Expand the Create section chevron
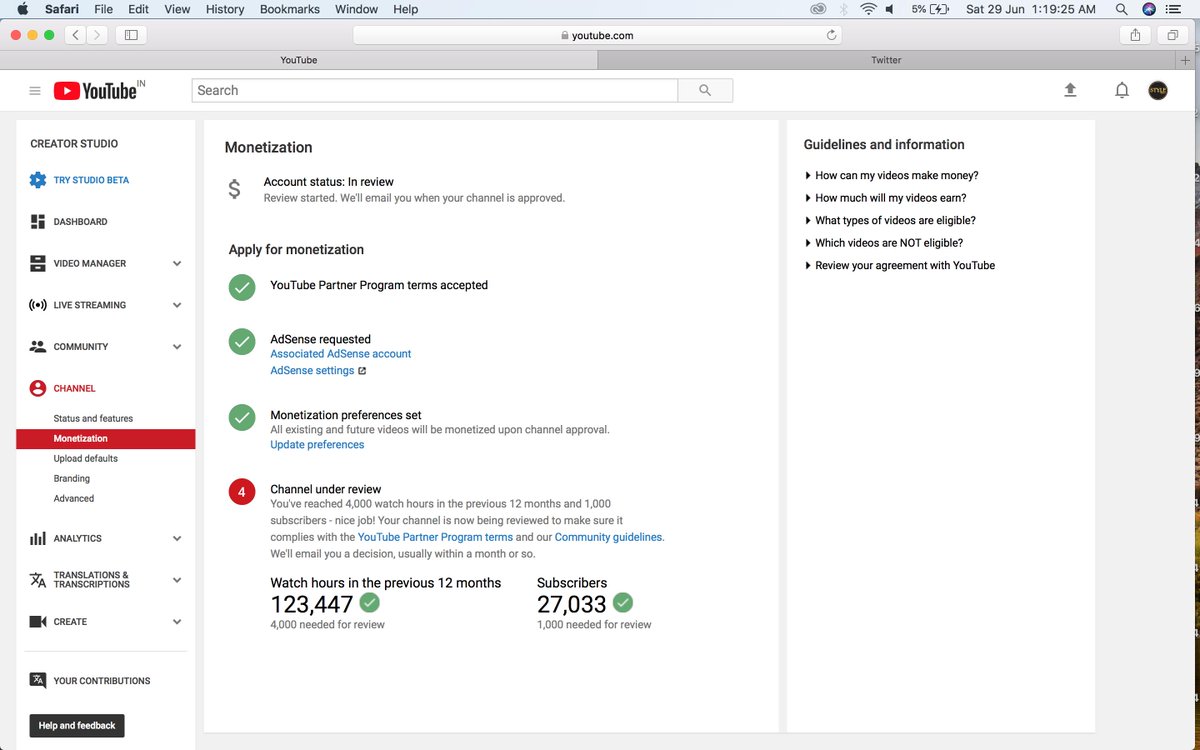Screen dimensions: 1200x750 coord(177,622)
